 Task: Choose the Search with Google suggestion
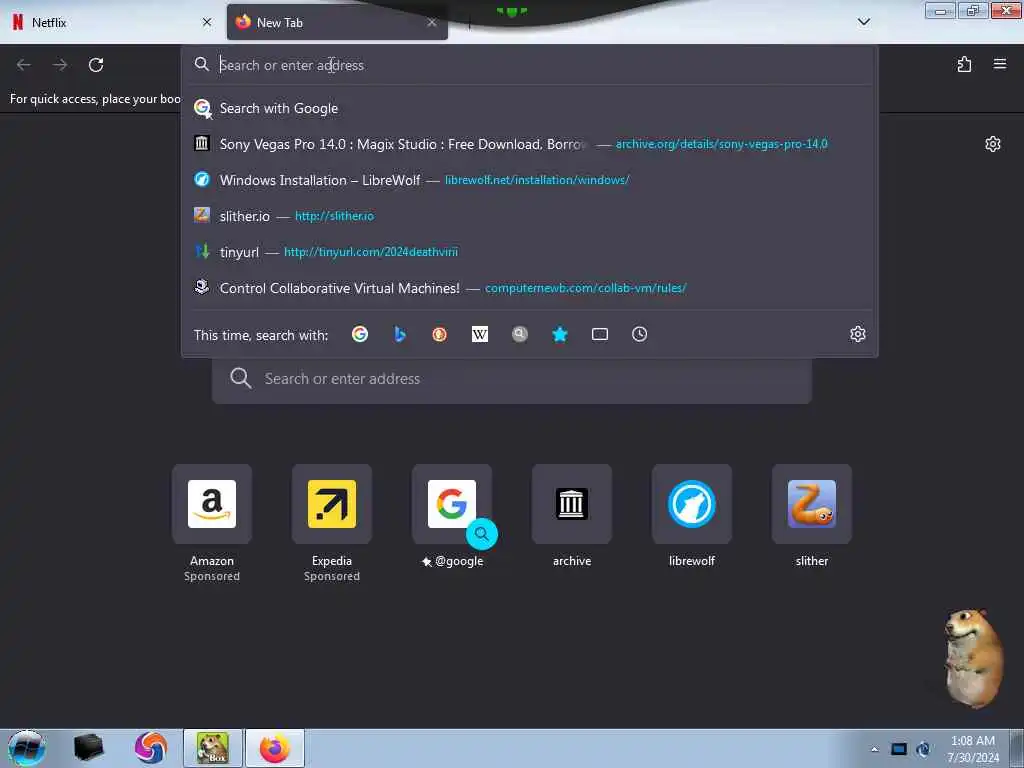pyautogui.click(x=529, y=108)
